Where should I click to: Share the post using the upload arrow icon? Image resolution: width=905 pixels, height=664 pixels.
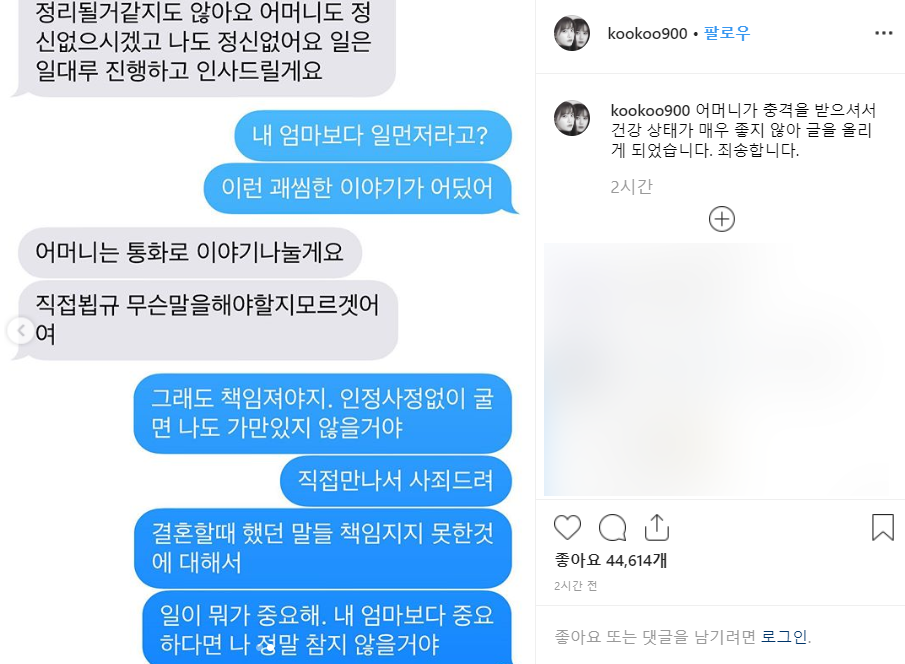pyautogui.click(x=657, y=527)
